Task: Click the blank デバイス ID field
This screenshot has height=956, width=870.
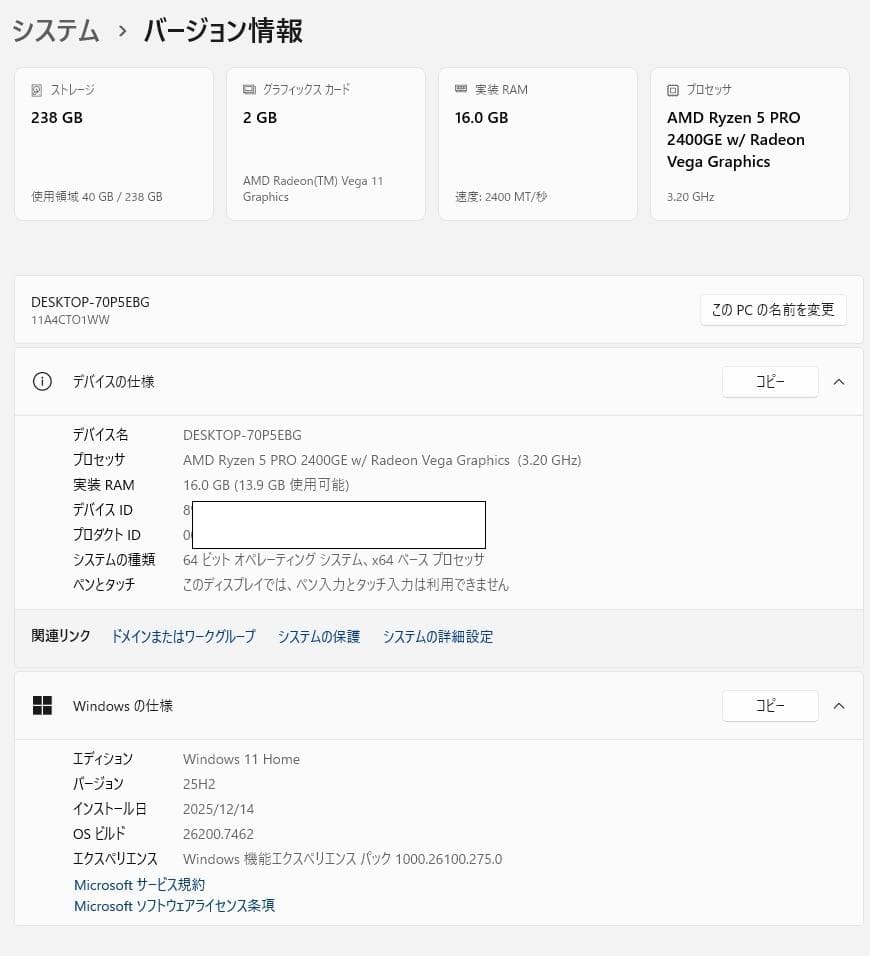Action: pyautogui.click(x=338, y=524)
